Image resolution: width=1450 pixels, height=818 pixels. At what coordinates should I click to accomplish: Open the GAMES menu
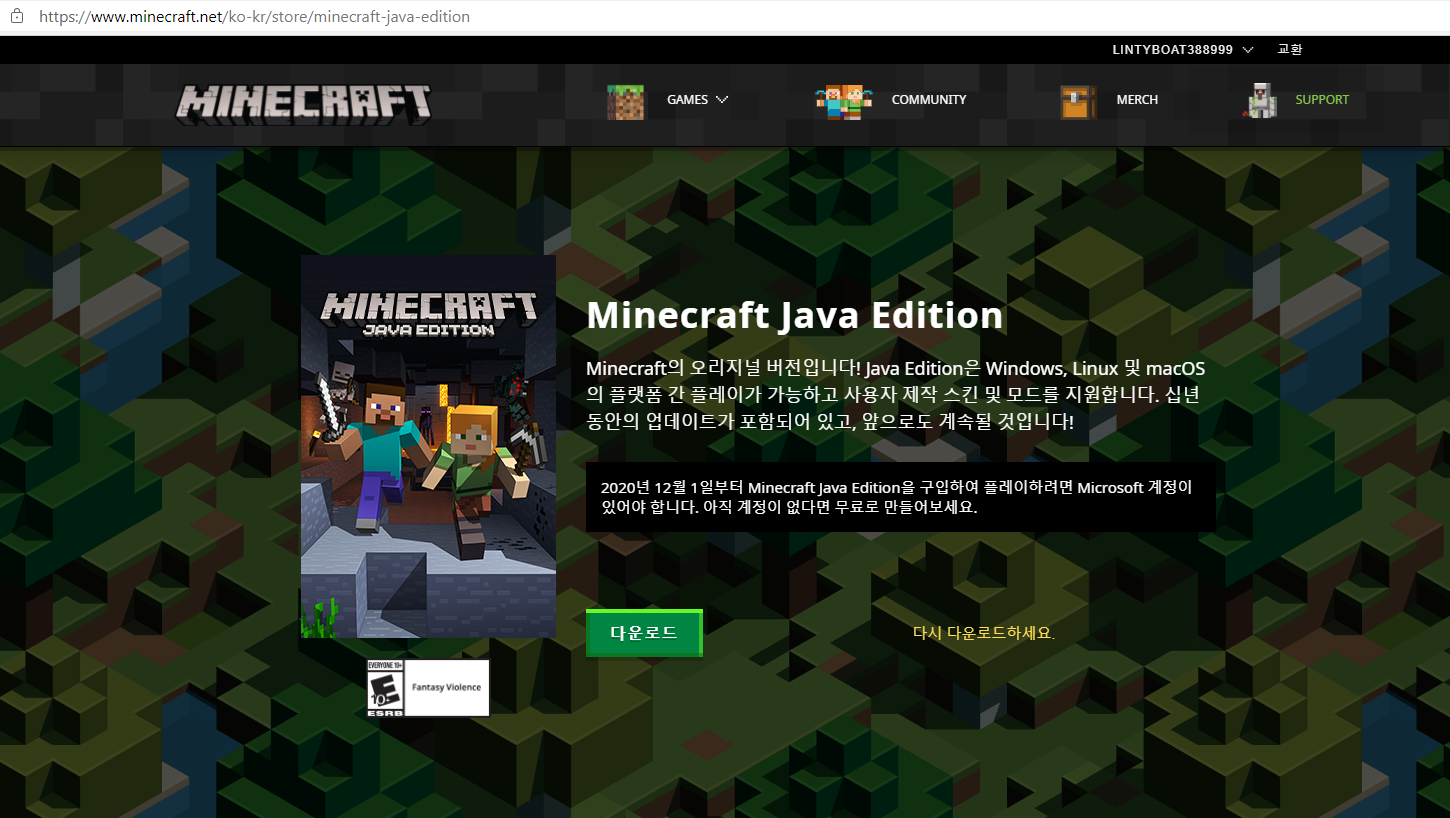(697, 100)
